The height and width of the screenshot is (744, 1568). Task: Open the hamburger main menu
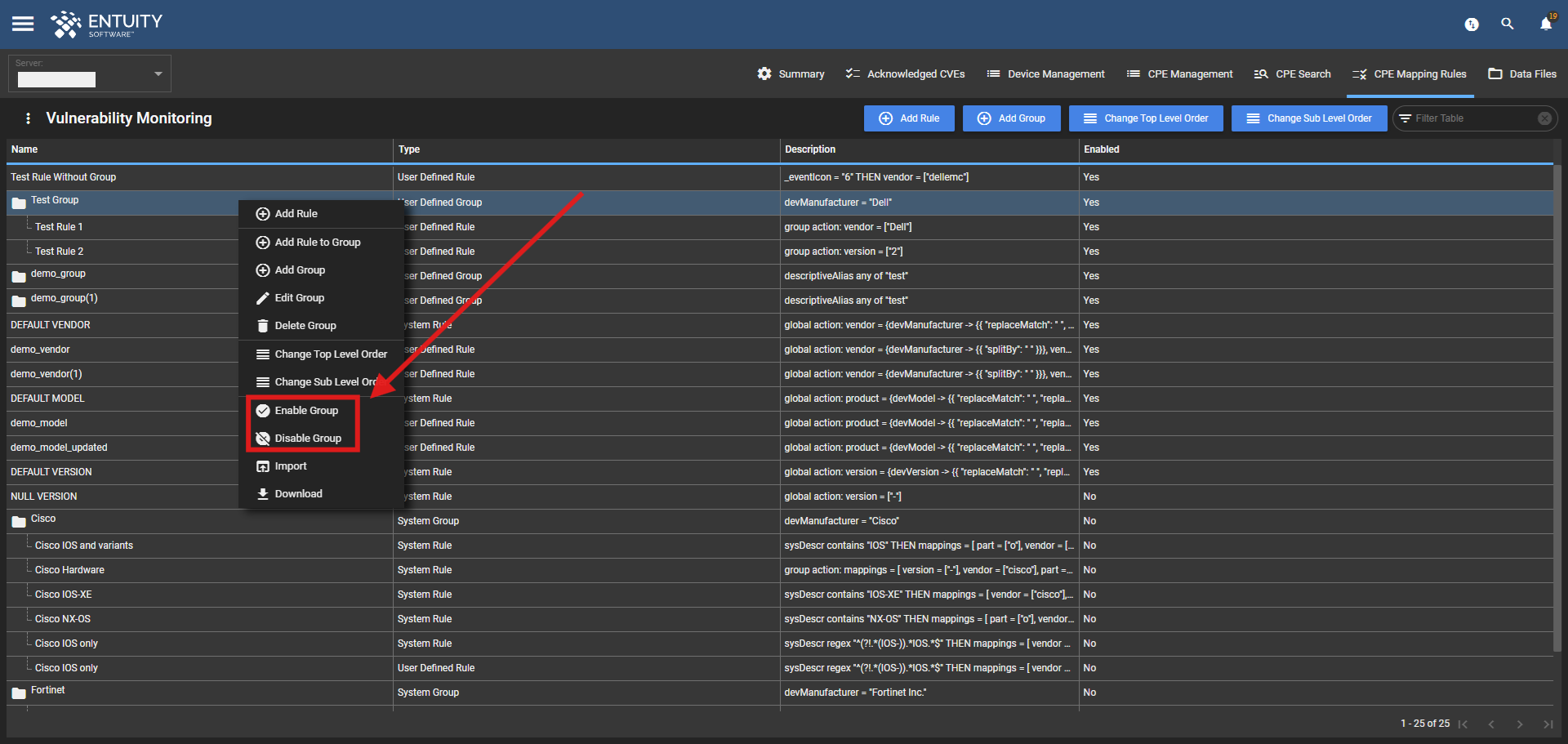coord(23,24)
